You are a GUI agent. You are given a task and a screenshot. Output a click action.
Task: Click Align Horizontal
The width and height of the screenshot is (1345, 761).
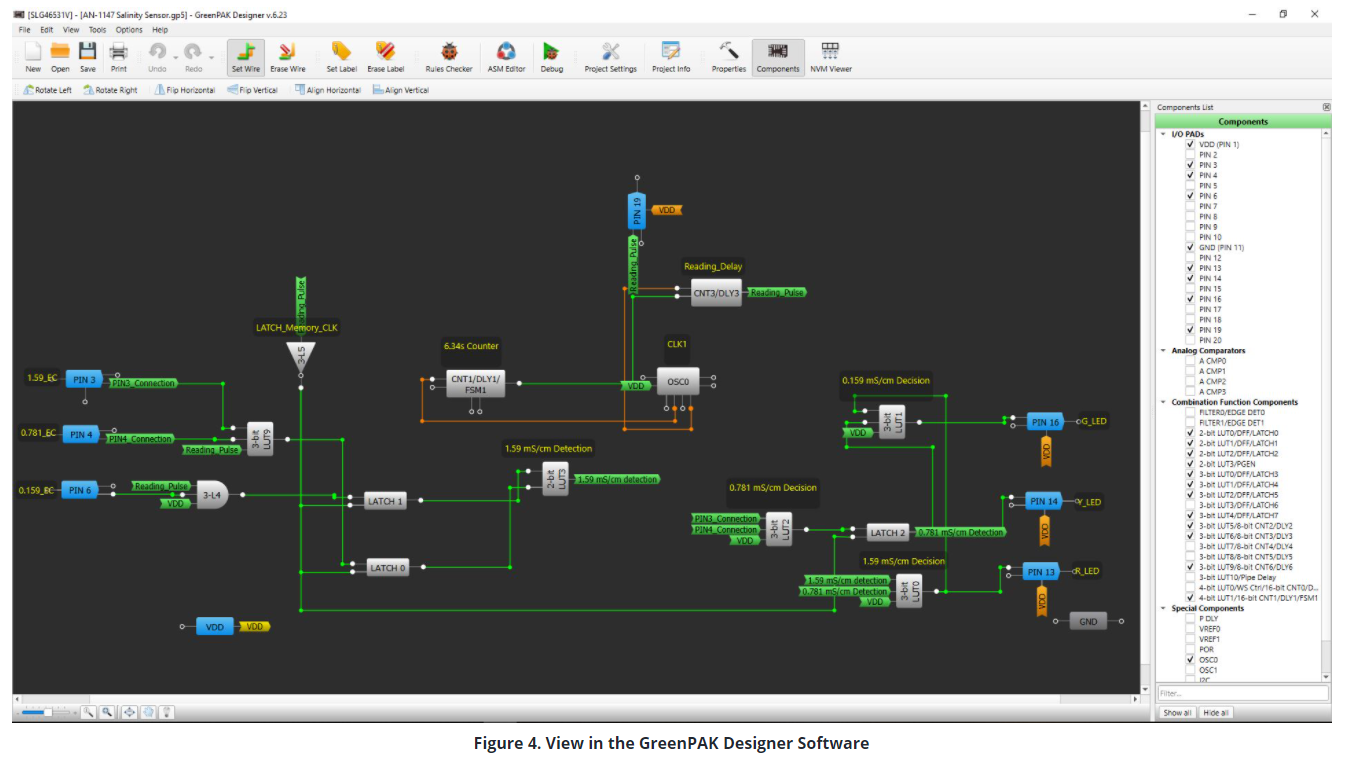pos(327,90)
